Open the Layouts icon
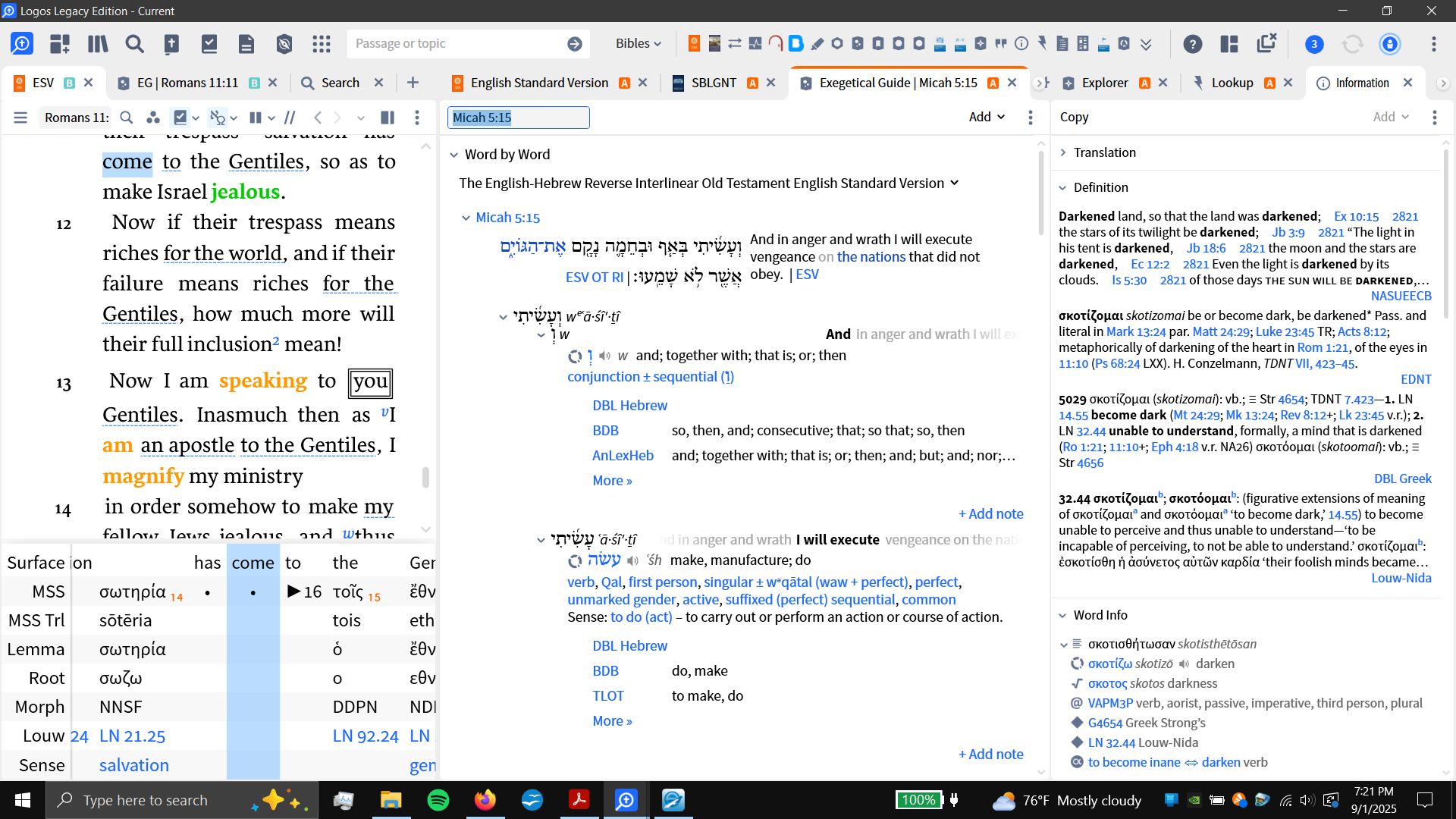1456x819 pixels. (x=1229, y=44)
